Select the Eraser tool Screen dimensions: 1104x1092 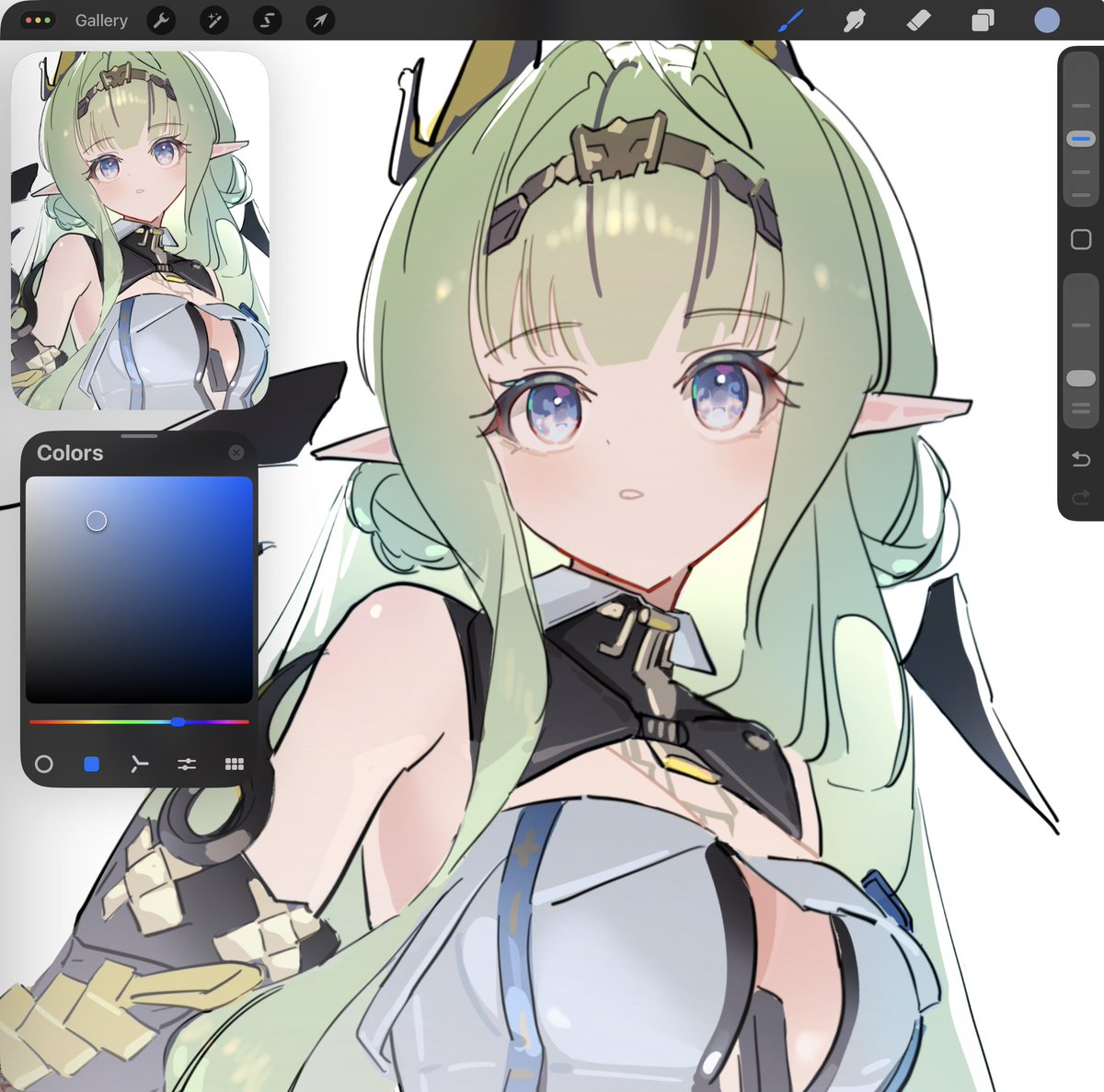tap(916, 20)
